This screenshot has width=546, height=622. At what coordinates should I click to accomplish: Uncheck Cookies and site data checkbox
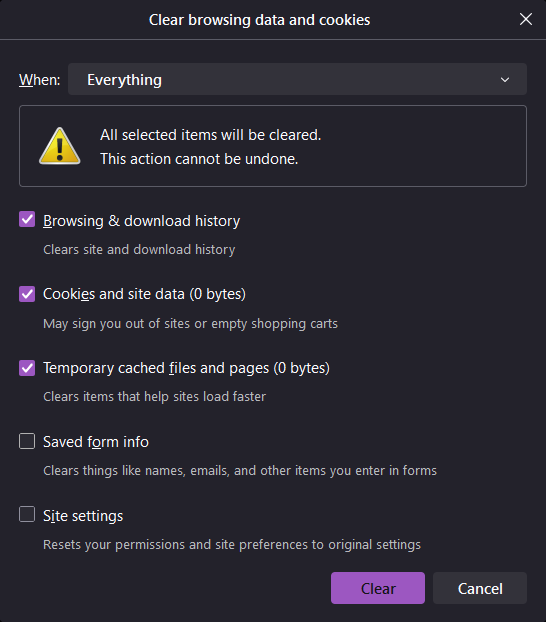point(27,294)
